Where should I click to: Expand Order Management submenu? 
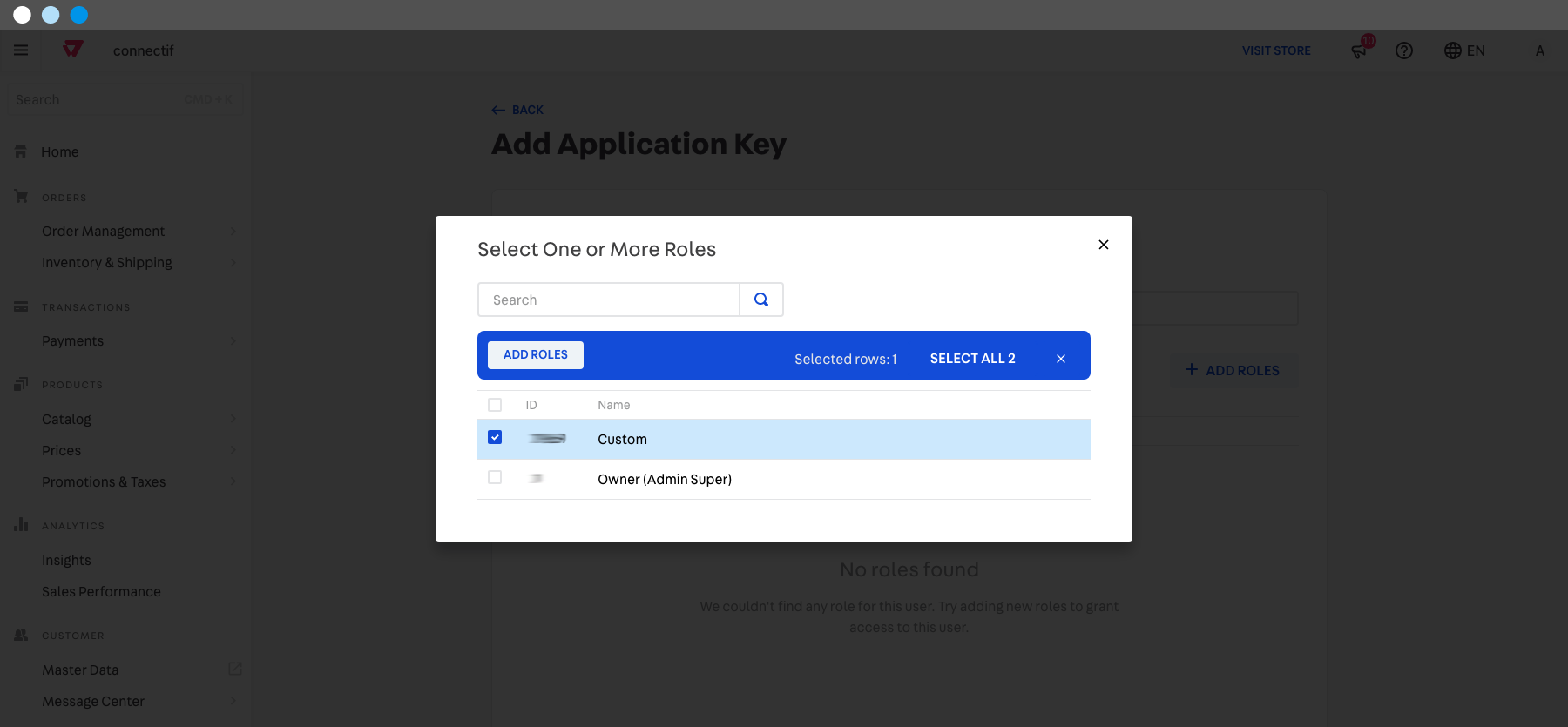coord(233,231)
